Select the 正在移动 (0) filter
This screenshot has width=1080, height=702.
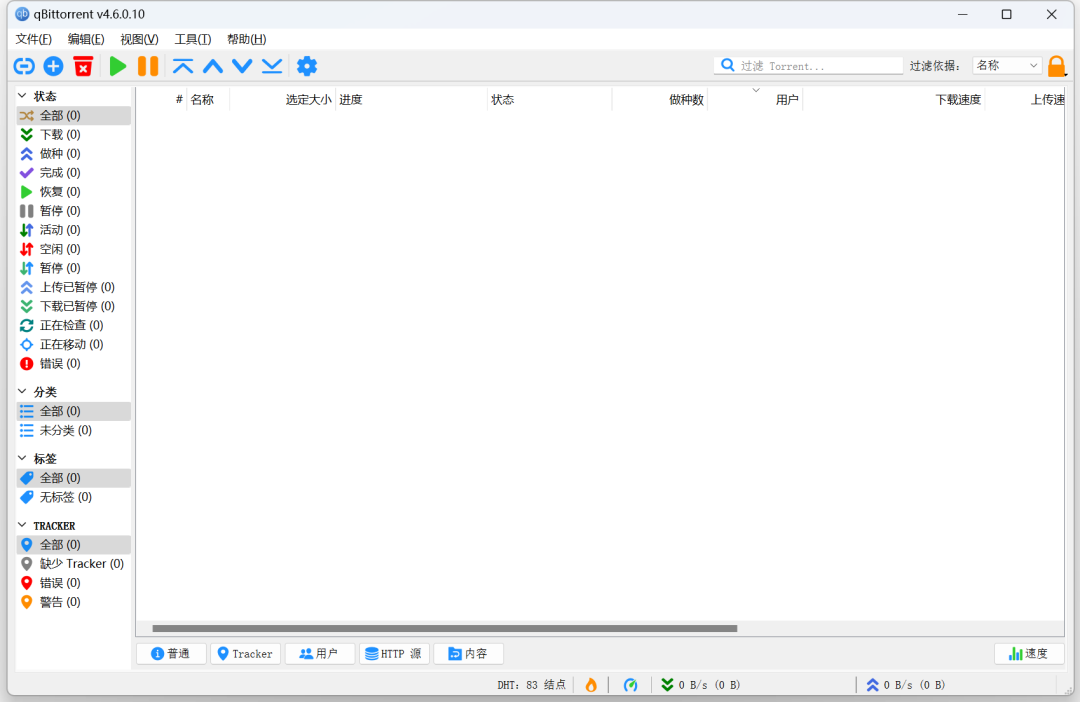click(x=74, y=344)
